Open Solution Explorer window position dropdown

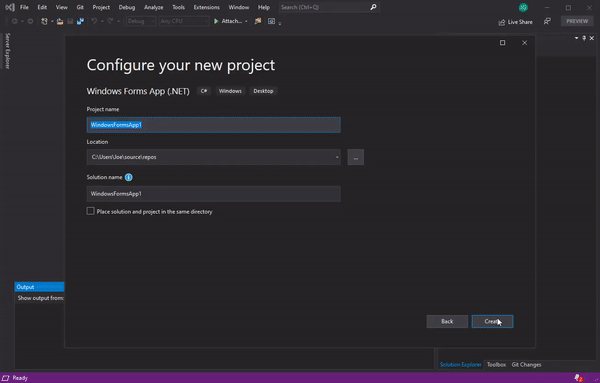tap(576, 38)
